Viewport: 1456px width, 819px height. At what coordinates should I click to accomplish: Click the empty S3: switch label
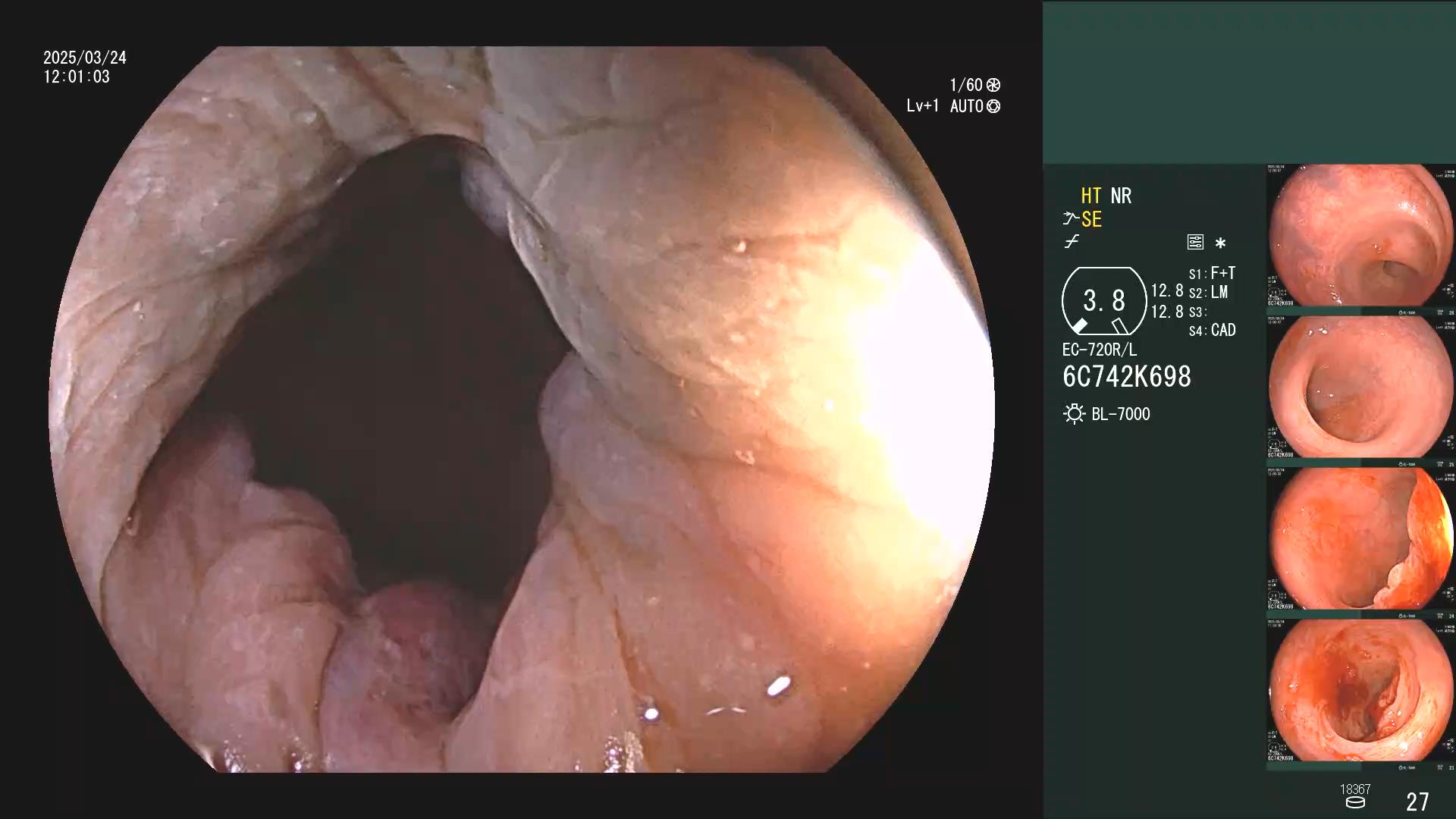(x=1197, y=312)
